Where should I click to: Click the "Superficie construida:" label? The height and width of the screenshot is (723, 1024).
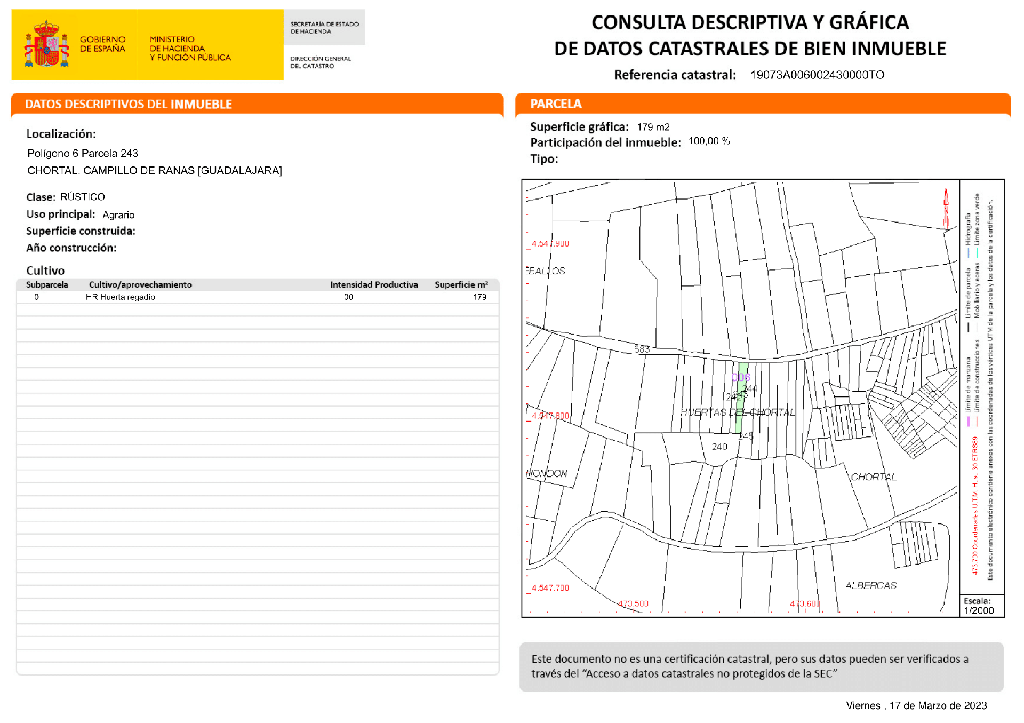click(81, 231)
